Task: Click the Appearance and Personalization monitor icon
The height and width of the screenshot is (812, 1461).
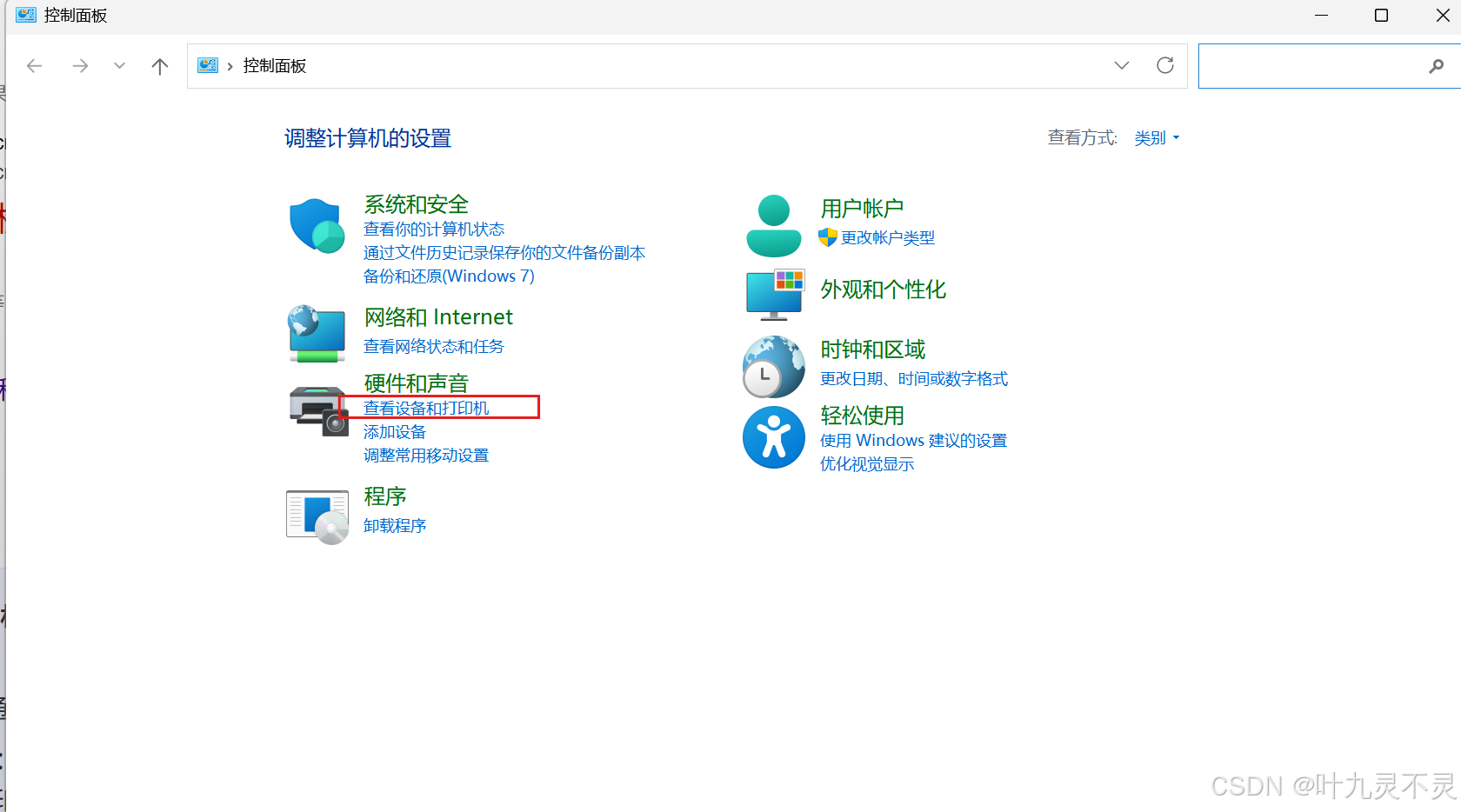Action: [x=774, y=295]
